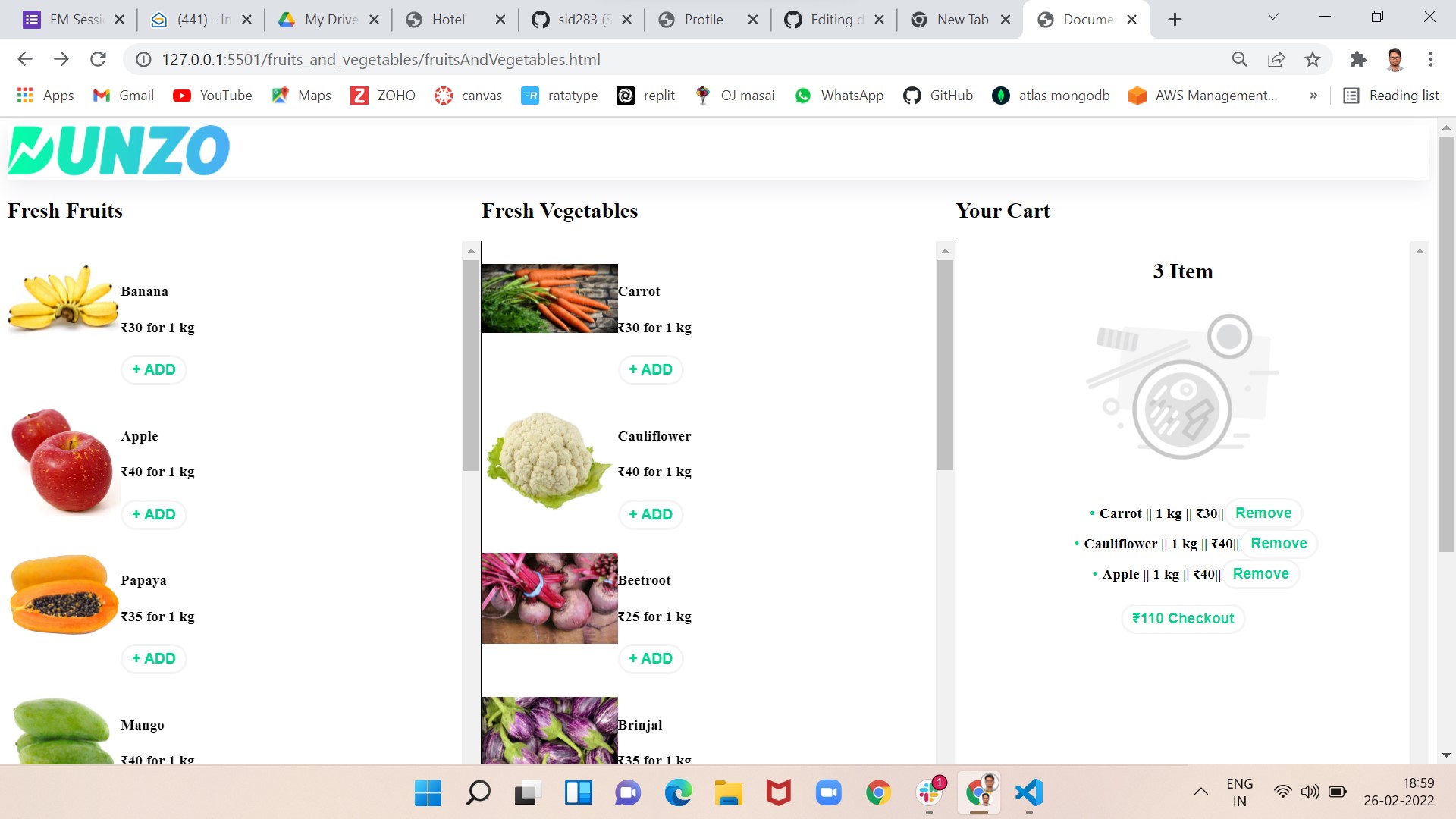The width and height of the screenshot is (1456, 819).
Task: Open YouTube bookmark
Action: (x=212, y=95)
